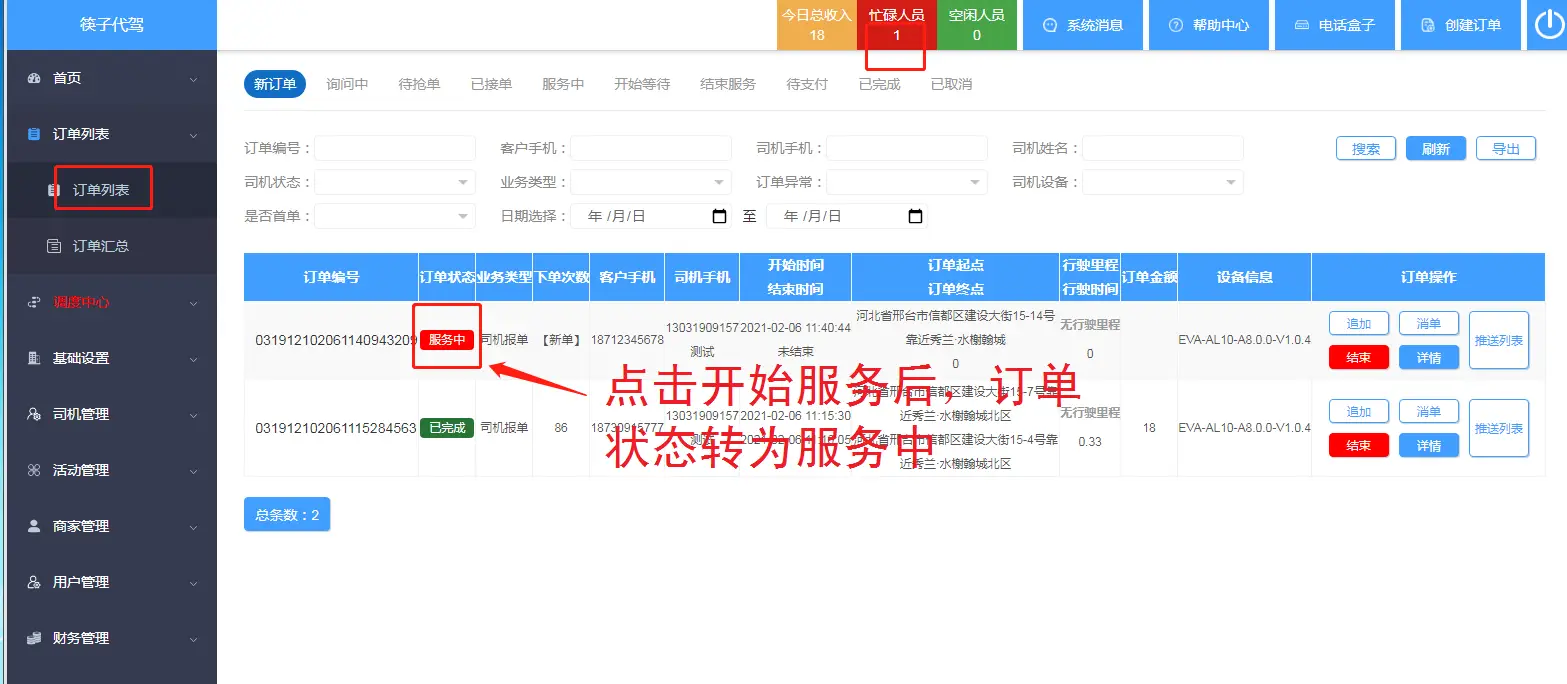
Task: Focus the 司机手机 input field
Action: pyautogui.click(x=907, y=148)
